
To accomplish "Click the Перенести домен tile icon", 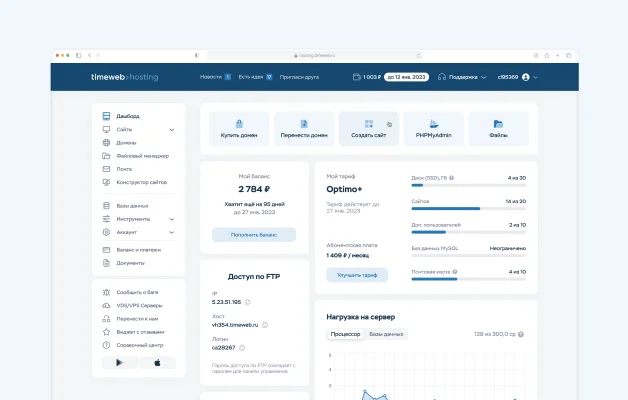I will (304, 124).
